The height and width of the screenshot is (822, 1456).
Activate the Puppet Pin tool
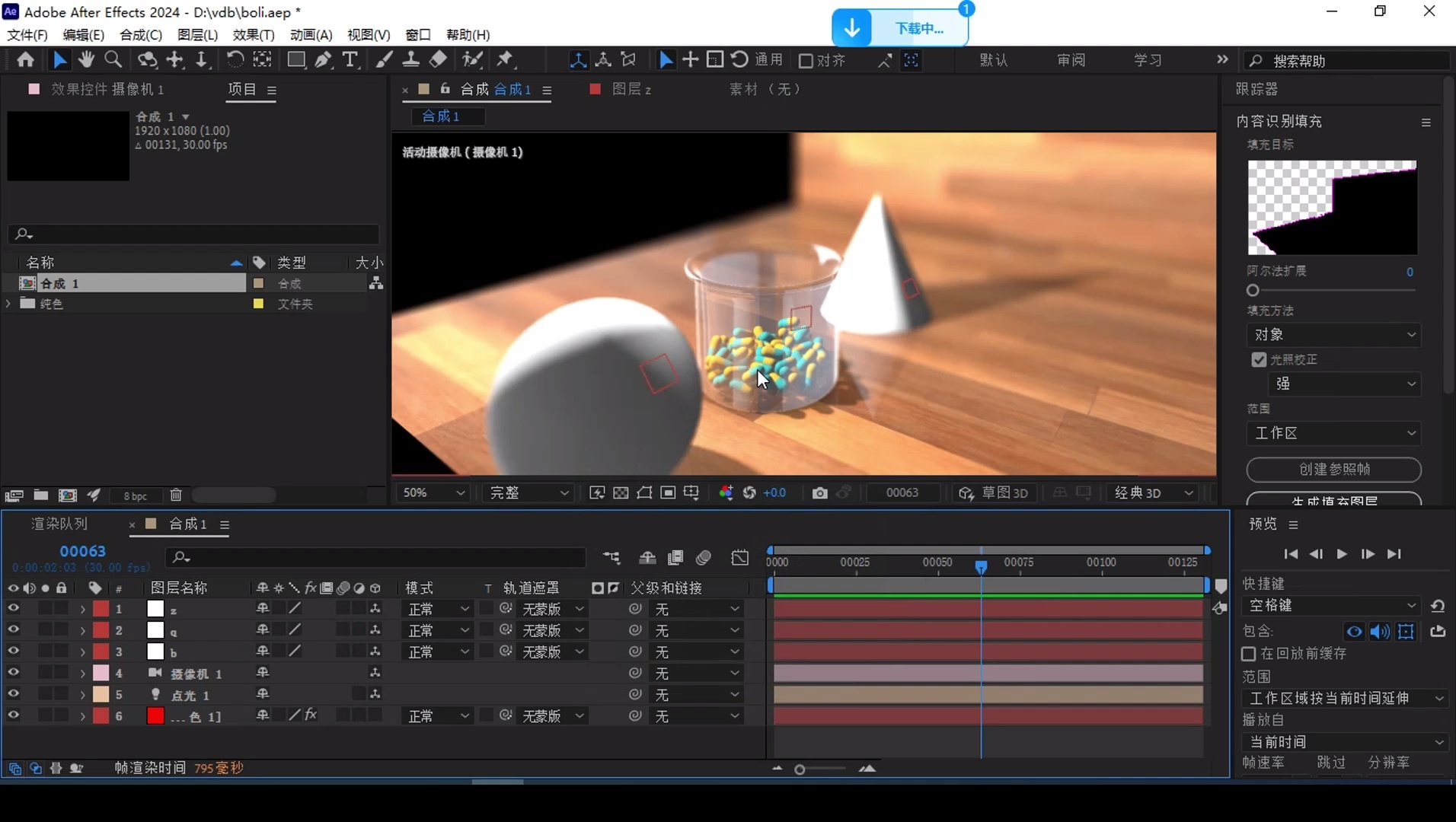coord(506,59)
